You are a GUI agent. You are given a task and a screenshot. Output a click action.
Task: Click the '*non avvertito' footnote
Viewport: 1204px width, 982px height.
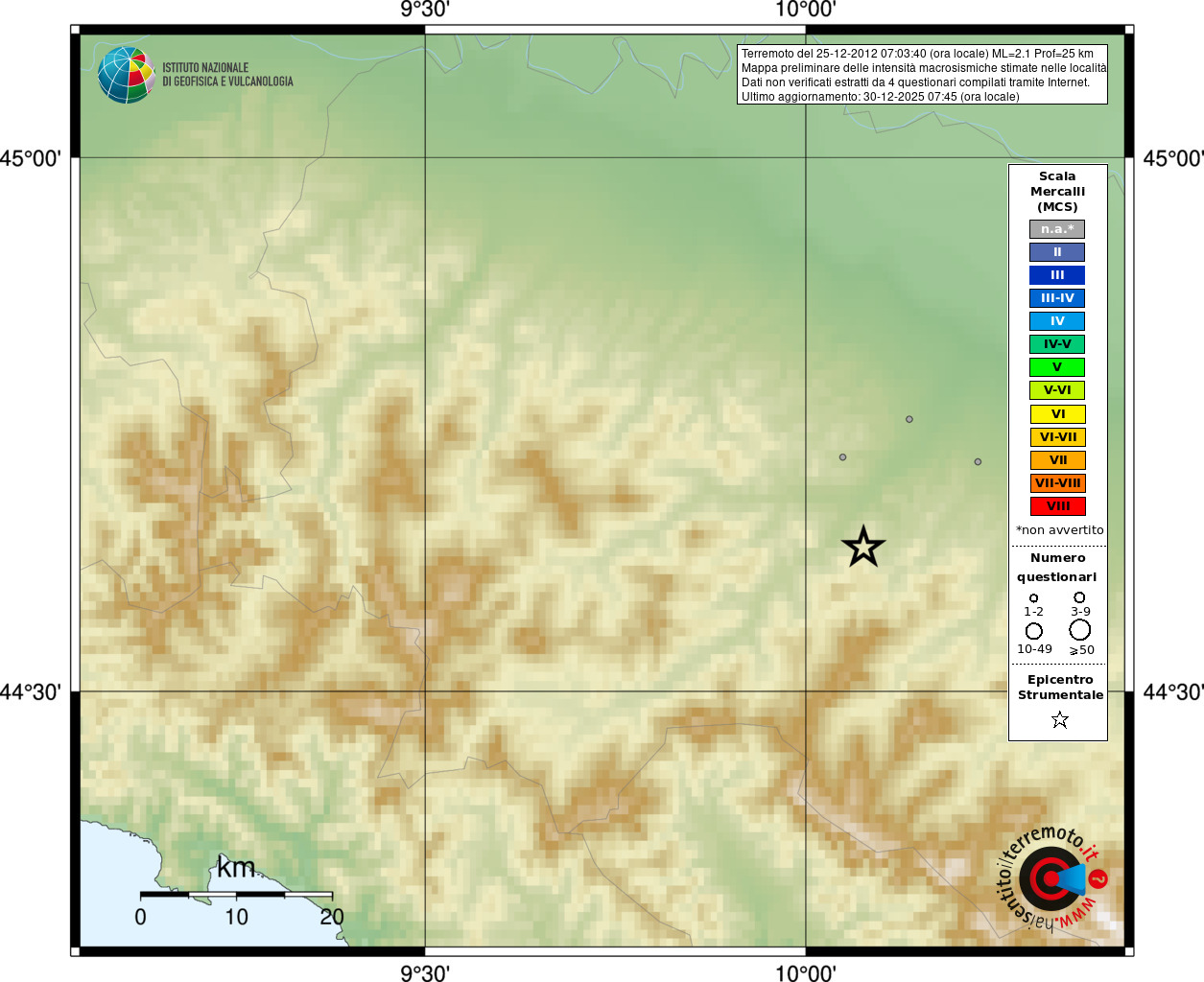[x=1059, y=530]
